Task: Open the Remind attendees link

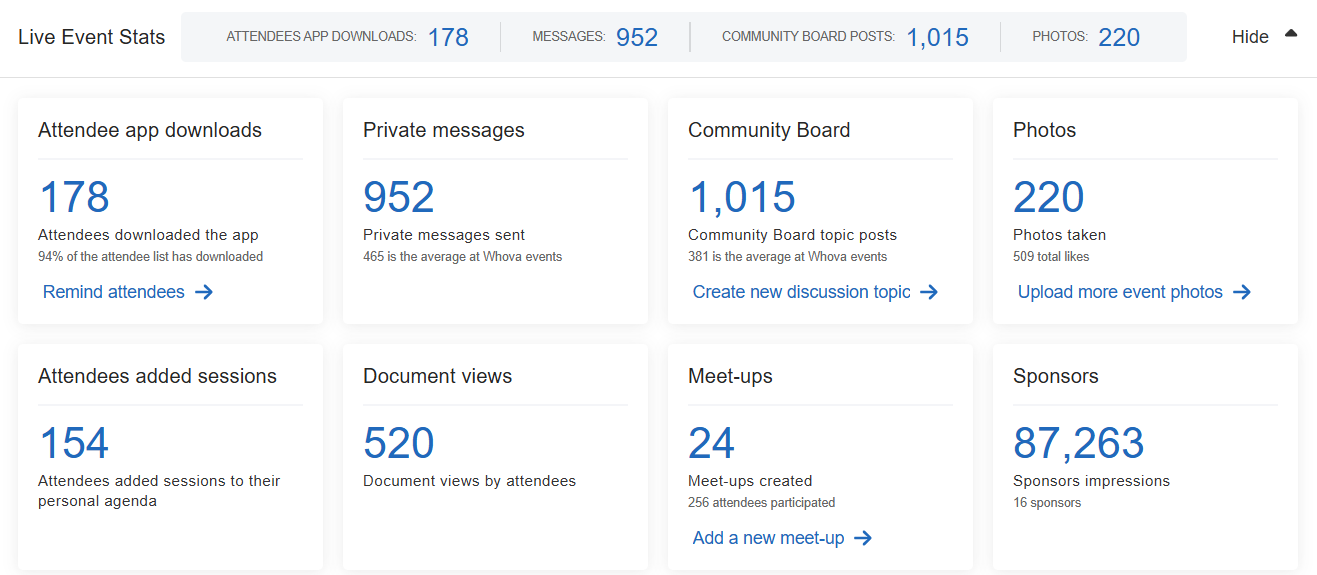Action: (113, 292)
